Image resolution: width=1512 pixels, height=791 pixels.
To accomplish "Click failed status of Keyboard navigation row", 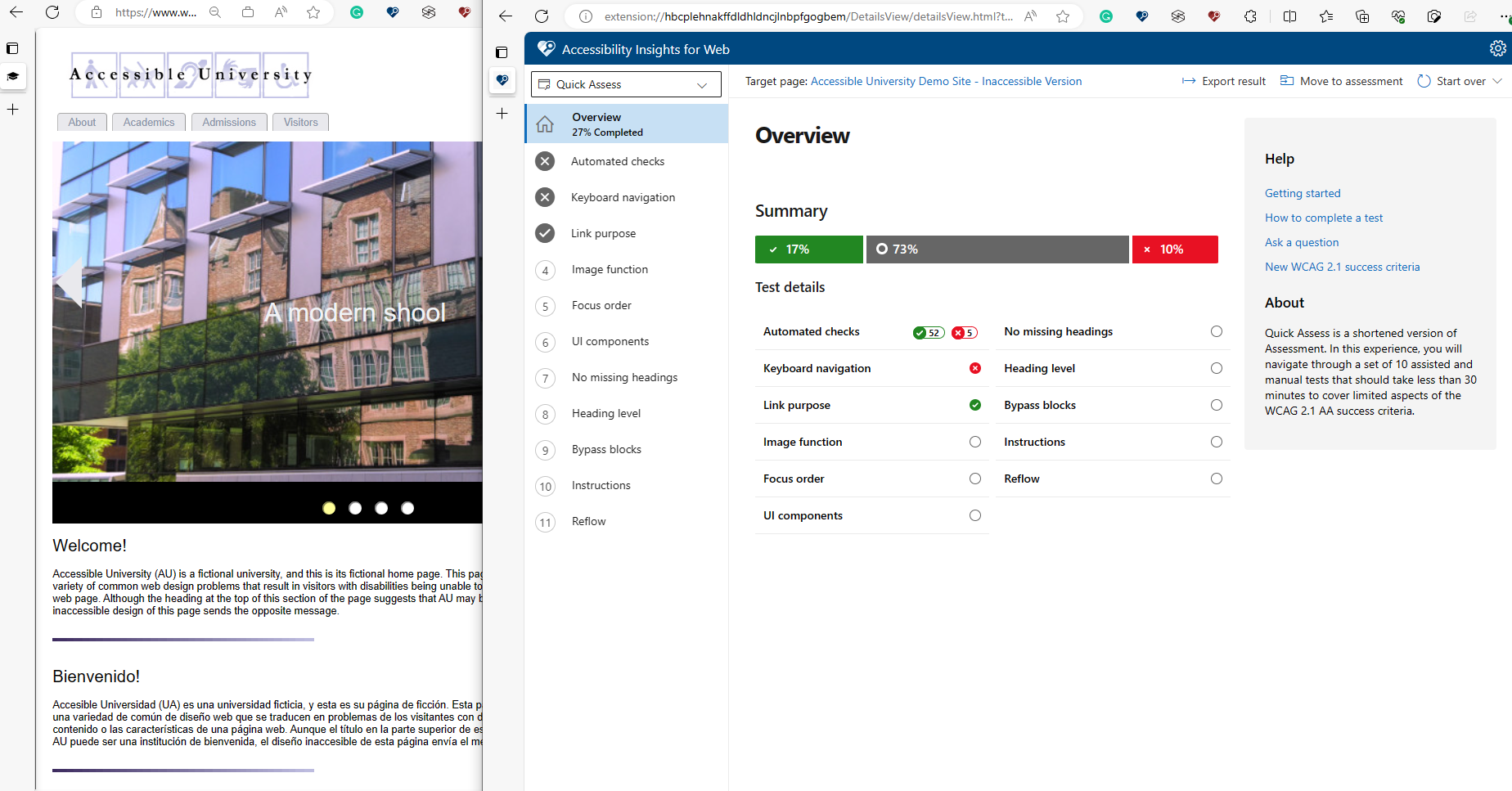I will point(975,368).
